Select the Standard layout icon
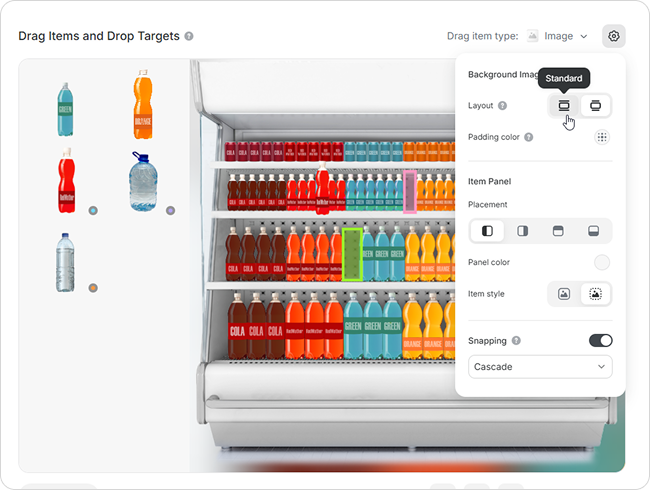 564,105
